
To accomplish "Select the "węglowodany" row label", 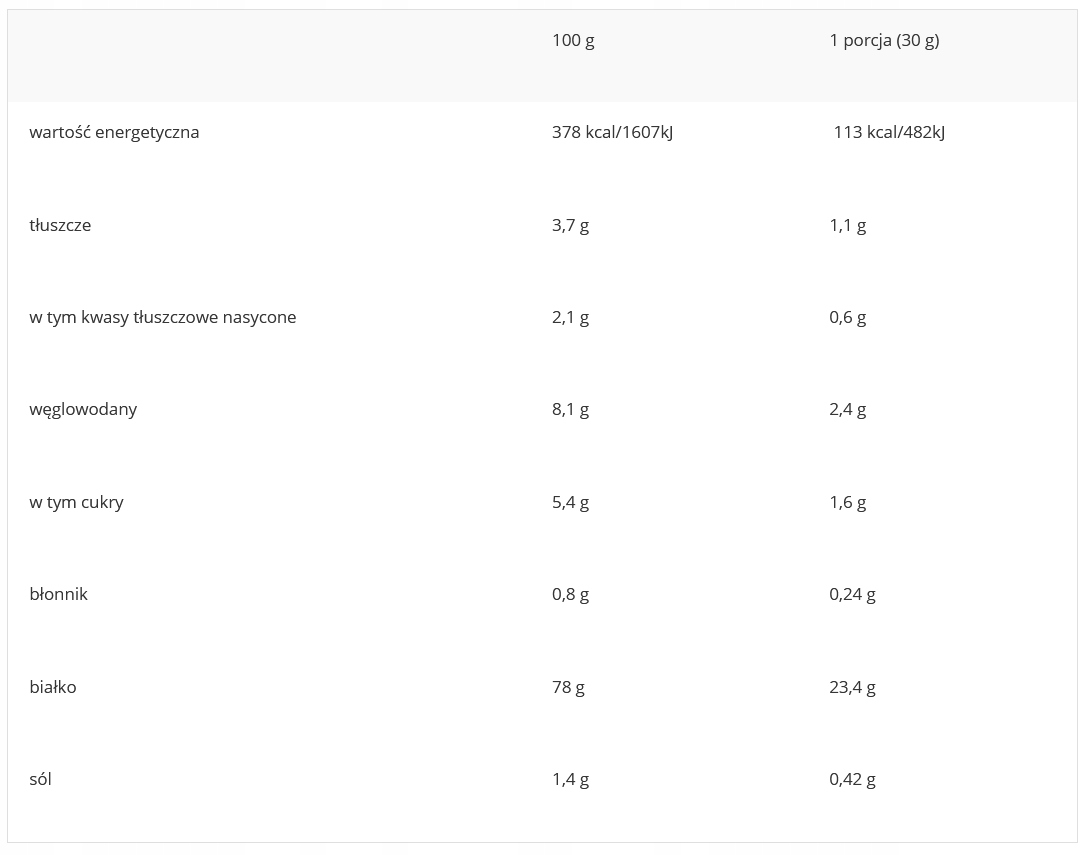I will pyautogui.click(x=83, y=410).
